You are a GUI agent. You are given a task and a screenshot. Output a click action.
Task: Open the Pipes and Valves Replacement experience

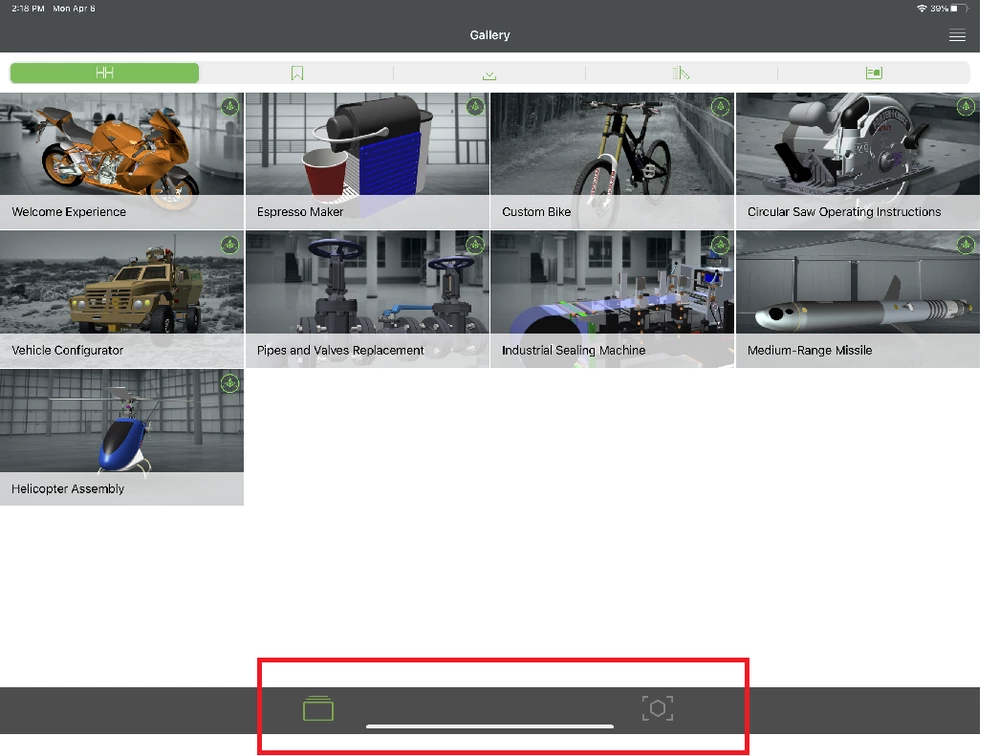pyautogui.click(x=366, y=290)
